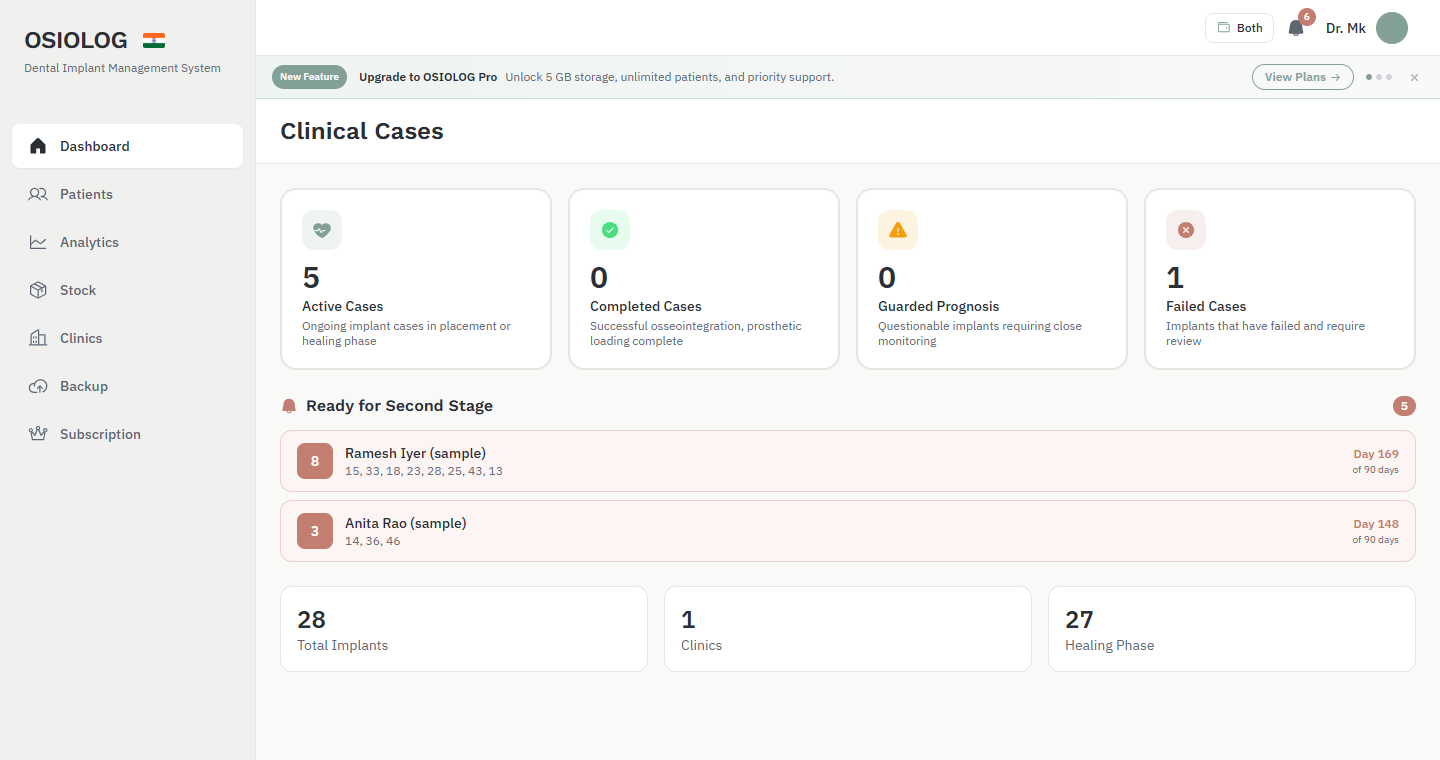Click teeth list 14, 36, 46
Image resolution: width=1440 pixels, height=760 pixels.
[373, 541]
